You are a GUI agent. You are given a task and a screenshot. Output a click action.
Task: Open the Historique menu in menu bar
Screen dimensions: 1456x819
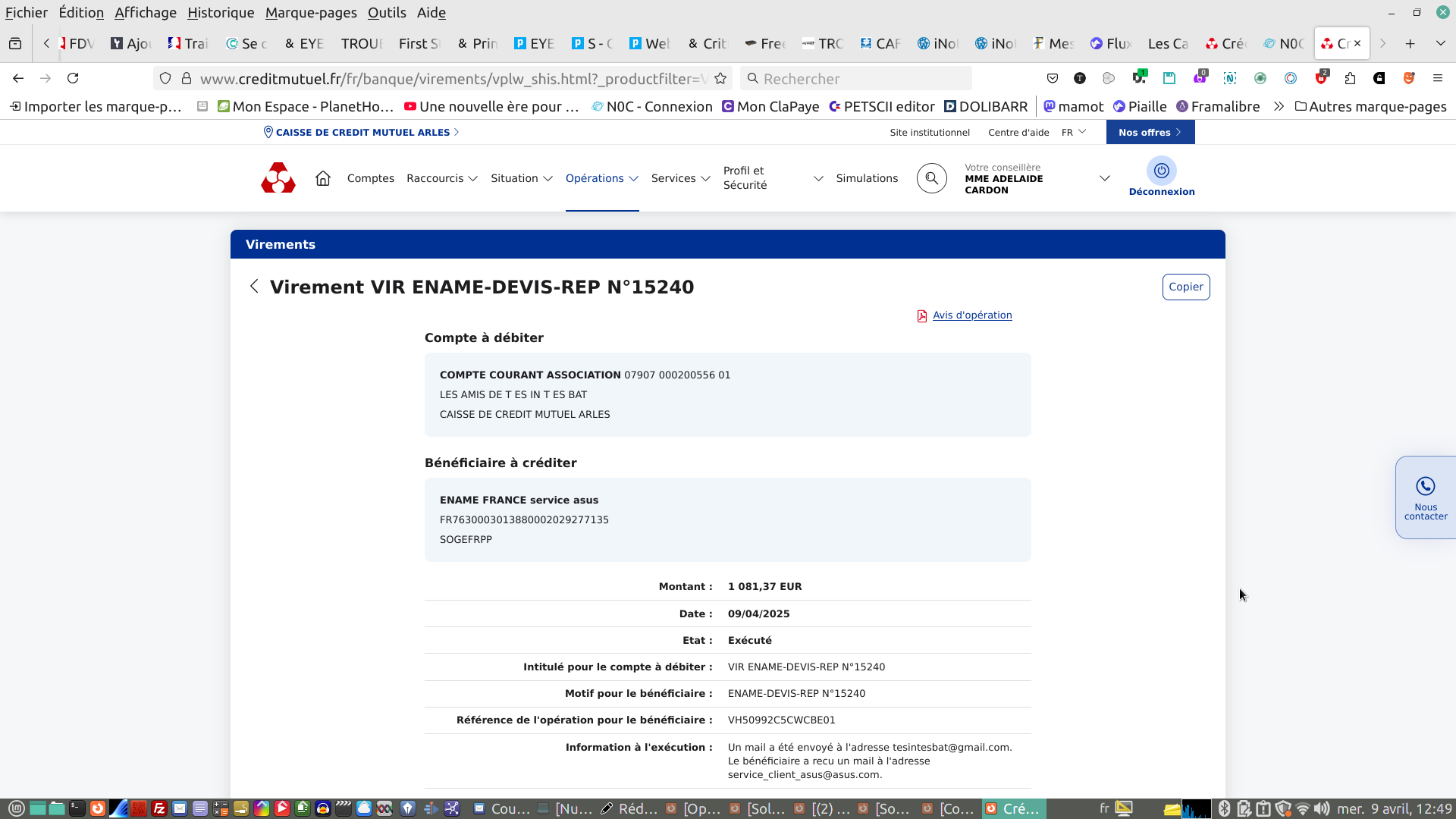(x=221, y=13)
